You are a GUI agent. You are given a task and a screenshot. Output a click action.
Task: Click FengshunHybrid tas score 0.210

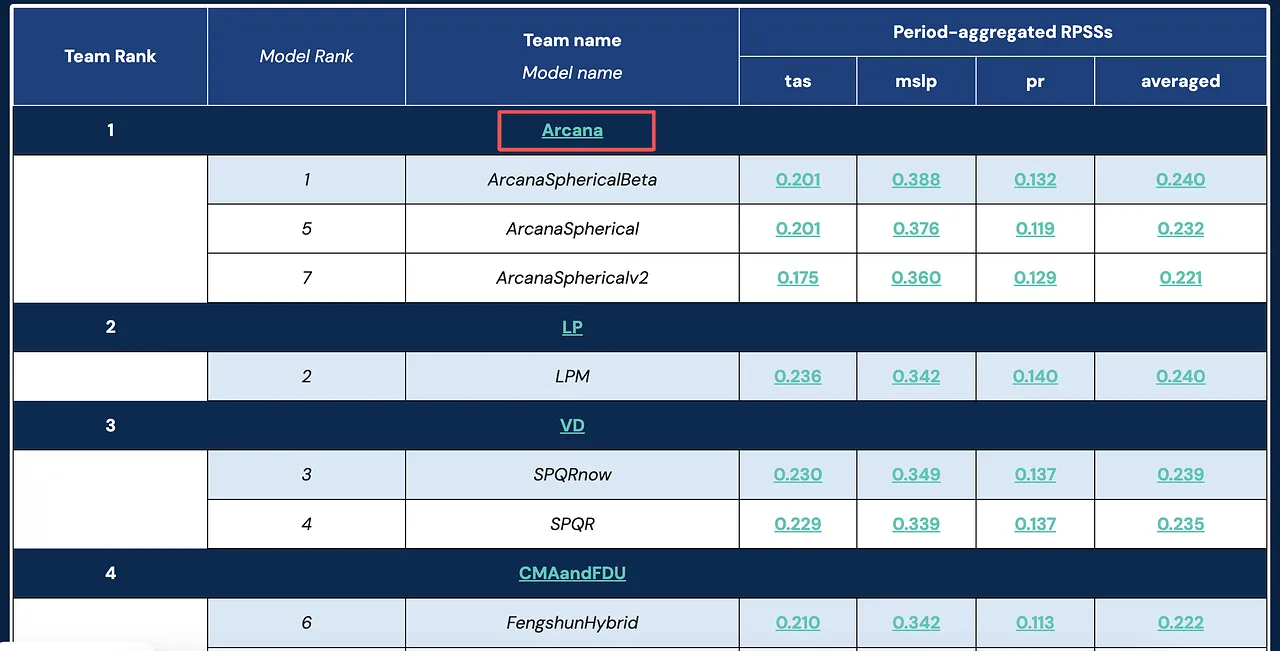pos(798,623)
